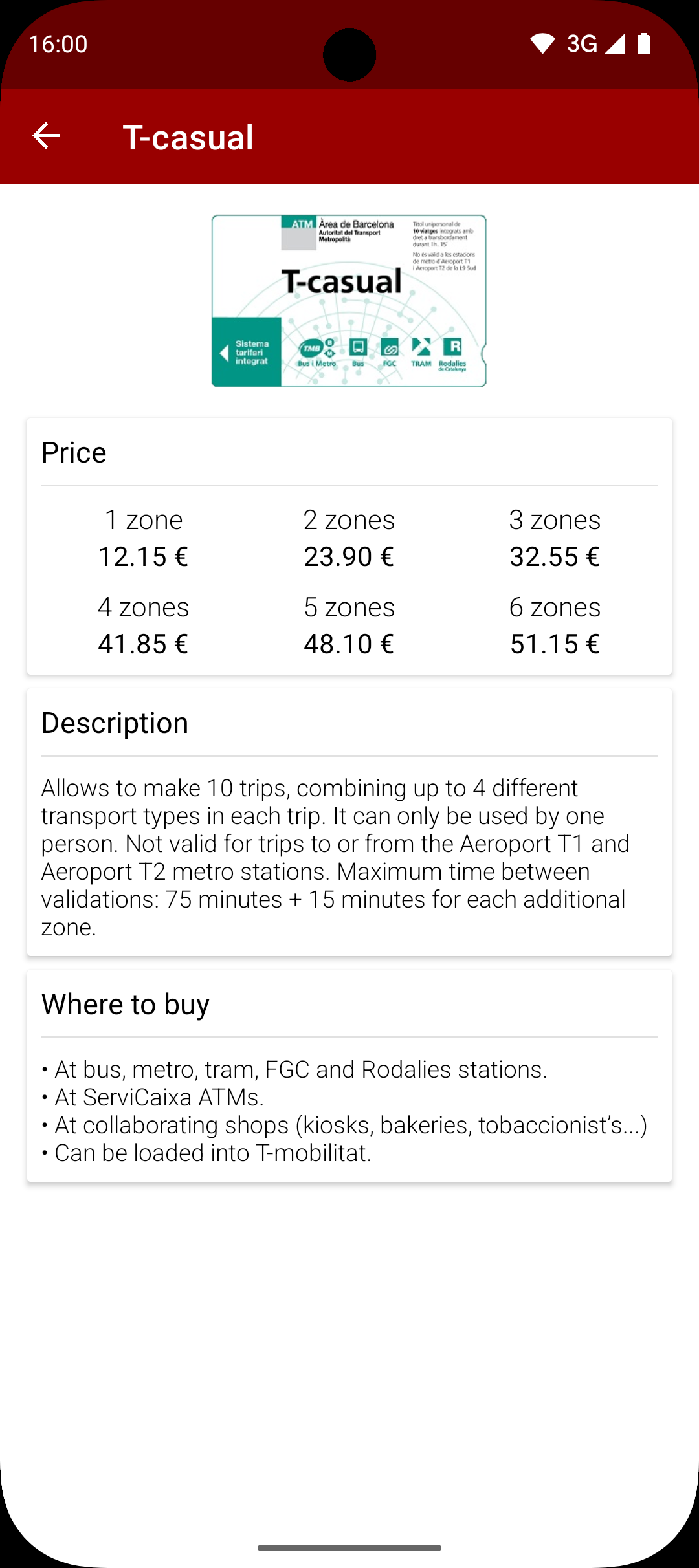Tap the ServiCaixa ATMs bullet line
699x1568 pixels.
click(x=159, y=1098)
